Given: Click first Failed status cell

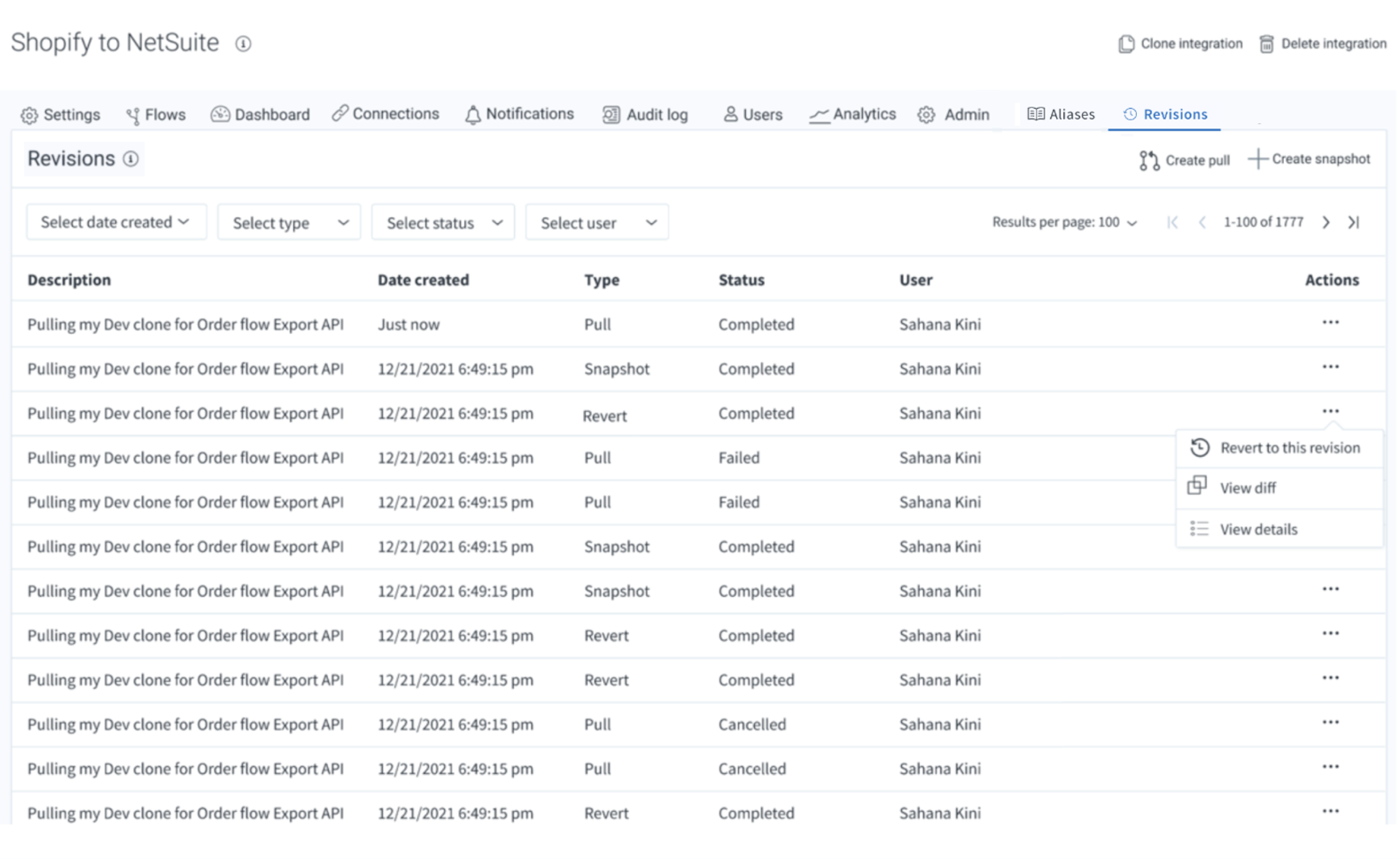Looking at the screenshot, I should (739, 458).
